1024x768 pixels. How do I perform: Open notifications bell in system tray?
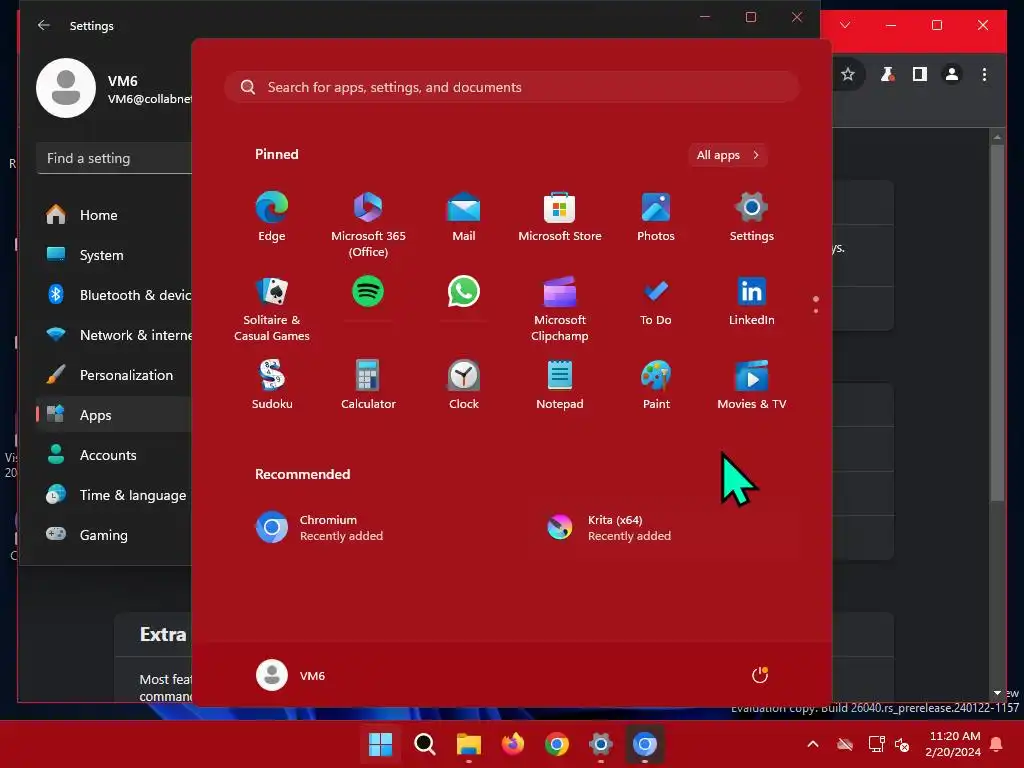tap(997, 744)
